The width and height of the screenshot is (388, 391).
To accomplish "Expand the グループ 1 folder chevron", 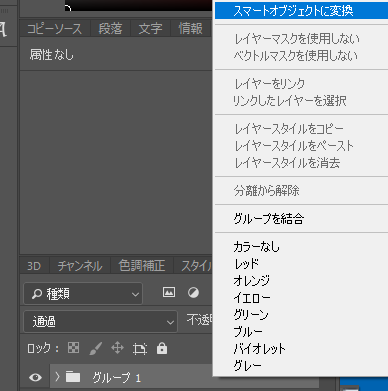I will (57, 377).
